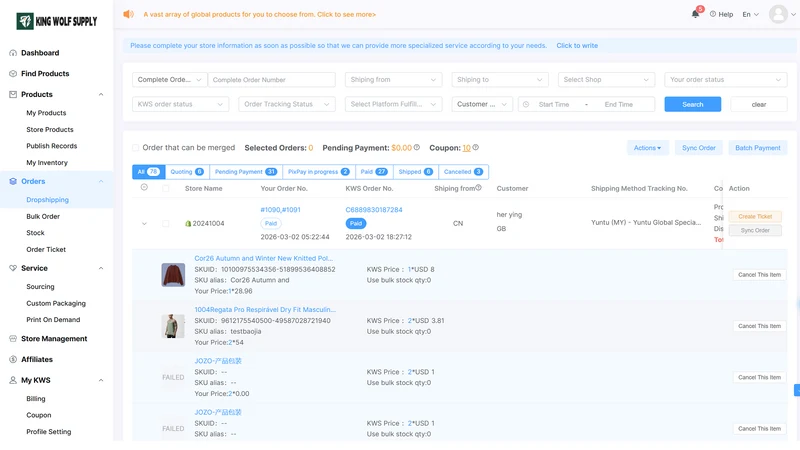800x450 pixels.
Task: Switch to the PixPay in progress tab
Action: (318, 172)
